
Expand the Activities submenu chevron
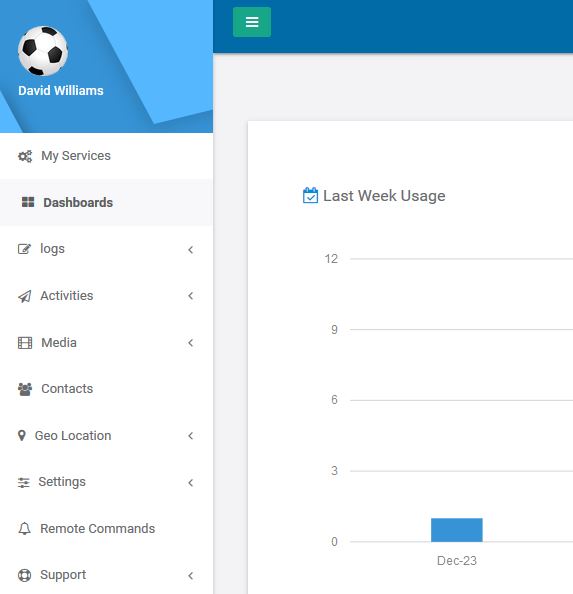190,296
